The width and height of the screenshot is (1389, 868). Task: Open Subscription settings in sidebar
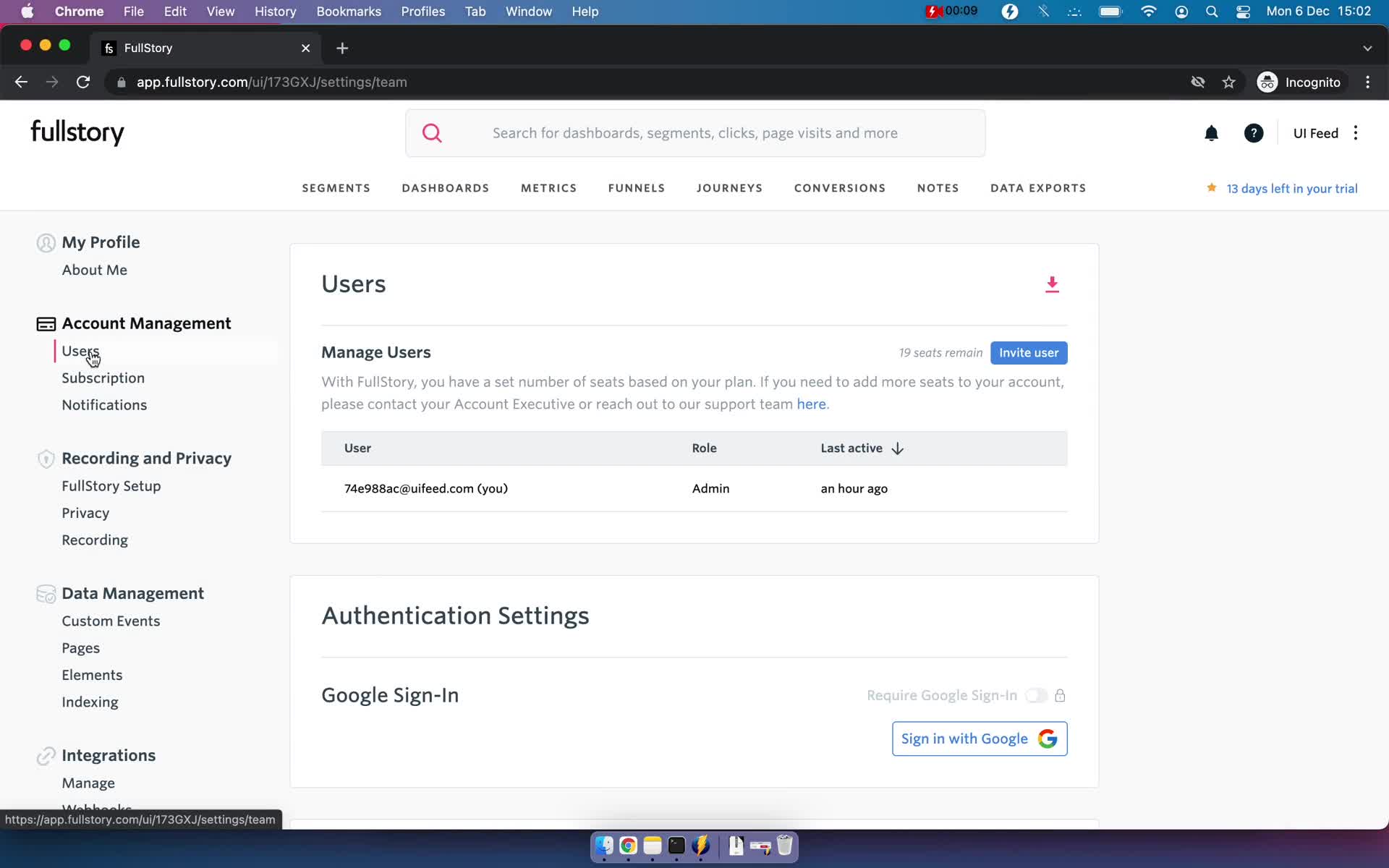coord(103,378)
